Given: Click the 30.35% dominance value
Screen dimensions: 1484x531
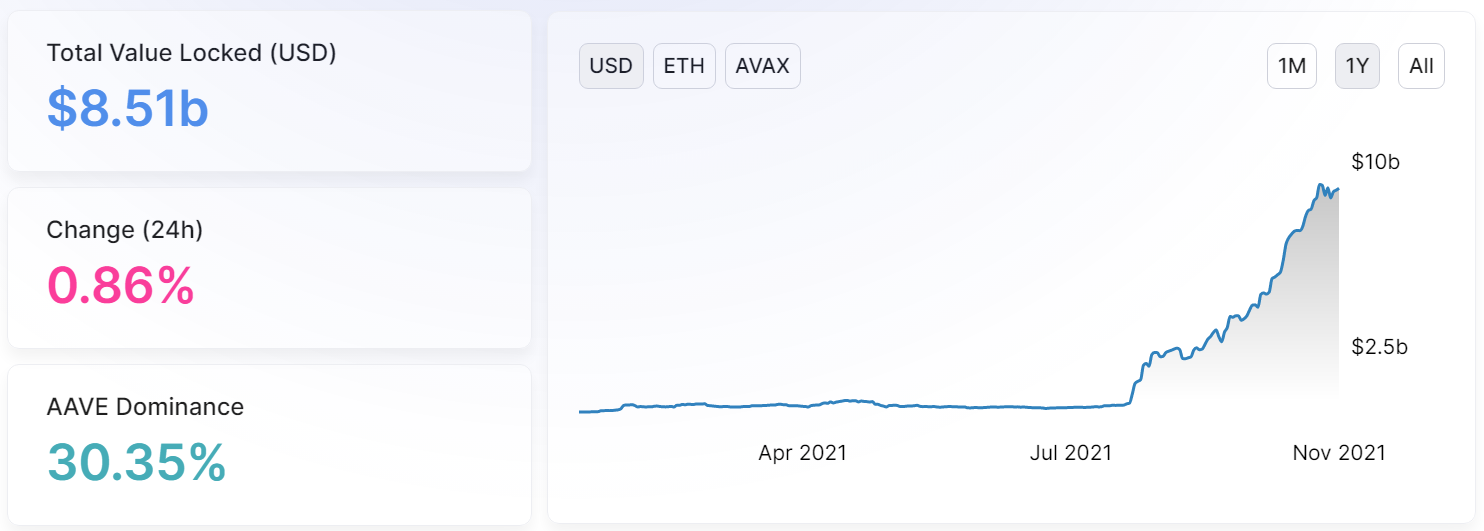Looking at the screenshot, I should pyautogui.click(x=136, y=462).
